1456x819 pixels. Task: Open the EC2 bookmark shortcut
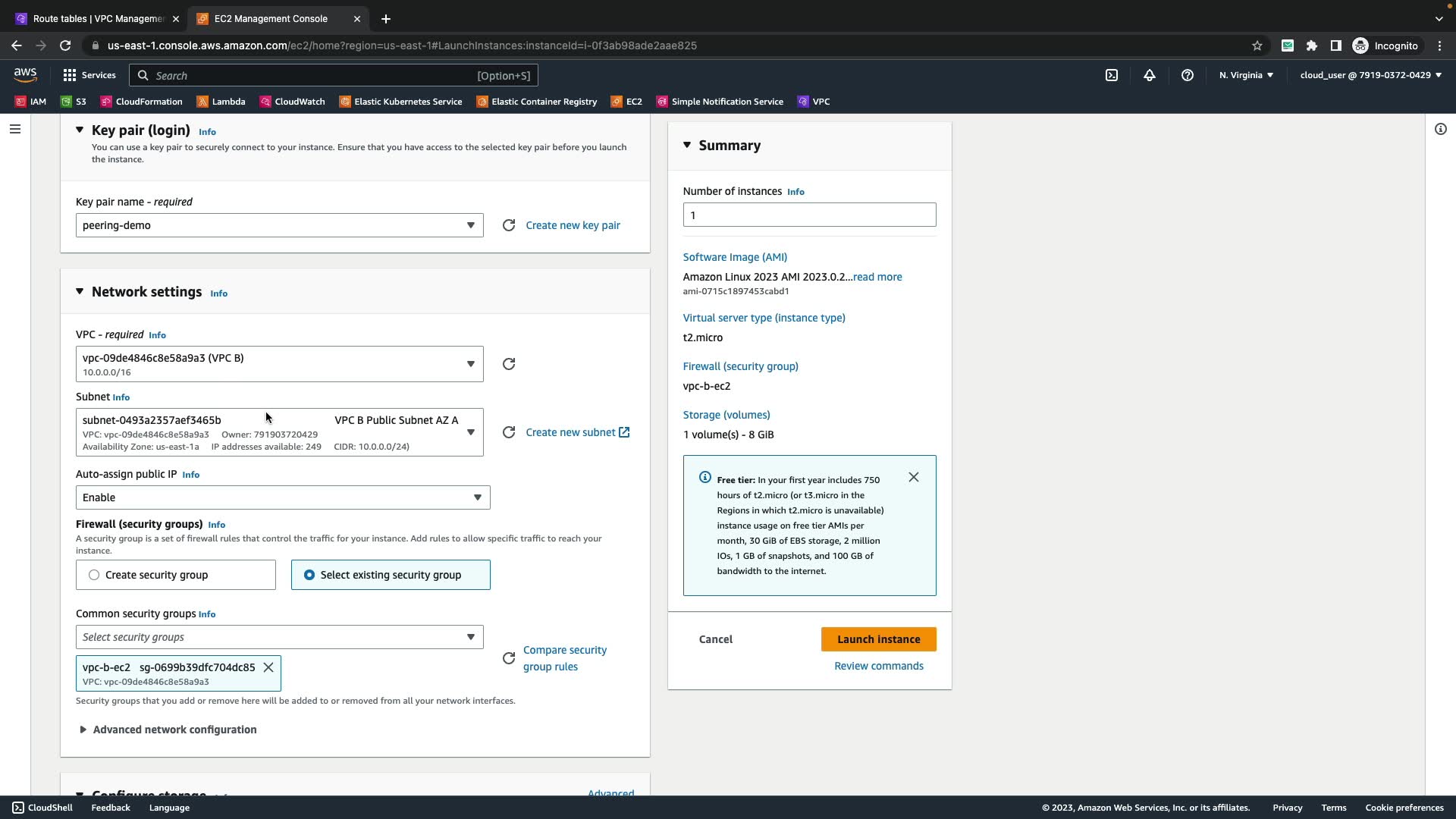(626, 102)
